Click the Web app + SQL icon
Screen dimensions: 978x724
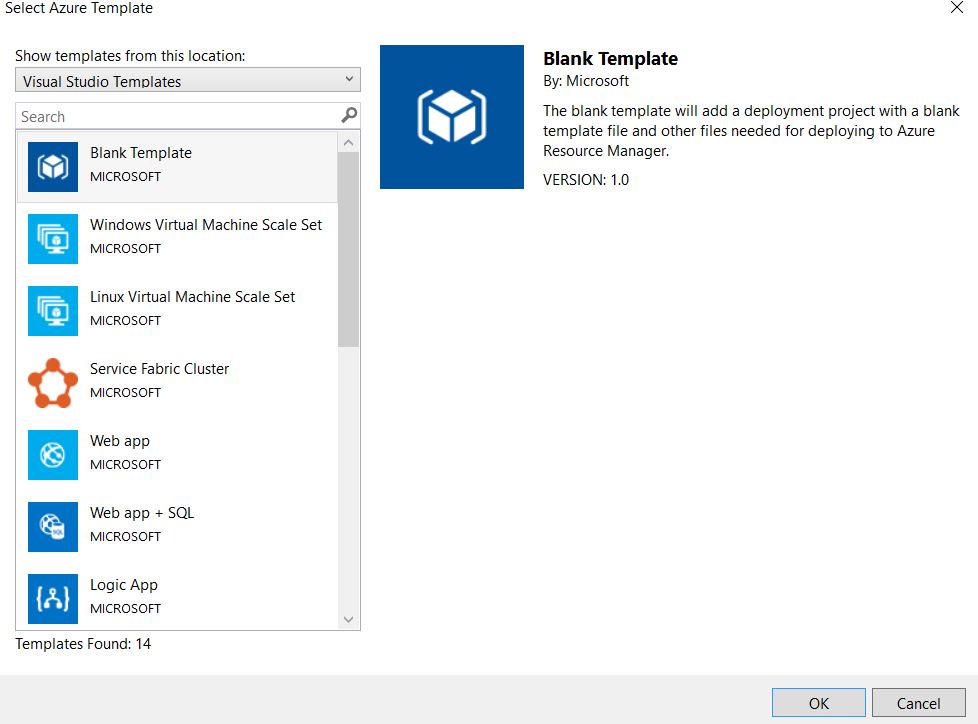pyautogui.click(x=53, y=527)
